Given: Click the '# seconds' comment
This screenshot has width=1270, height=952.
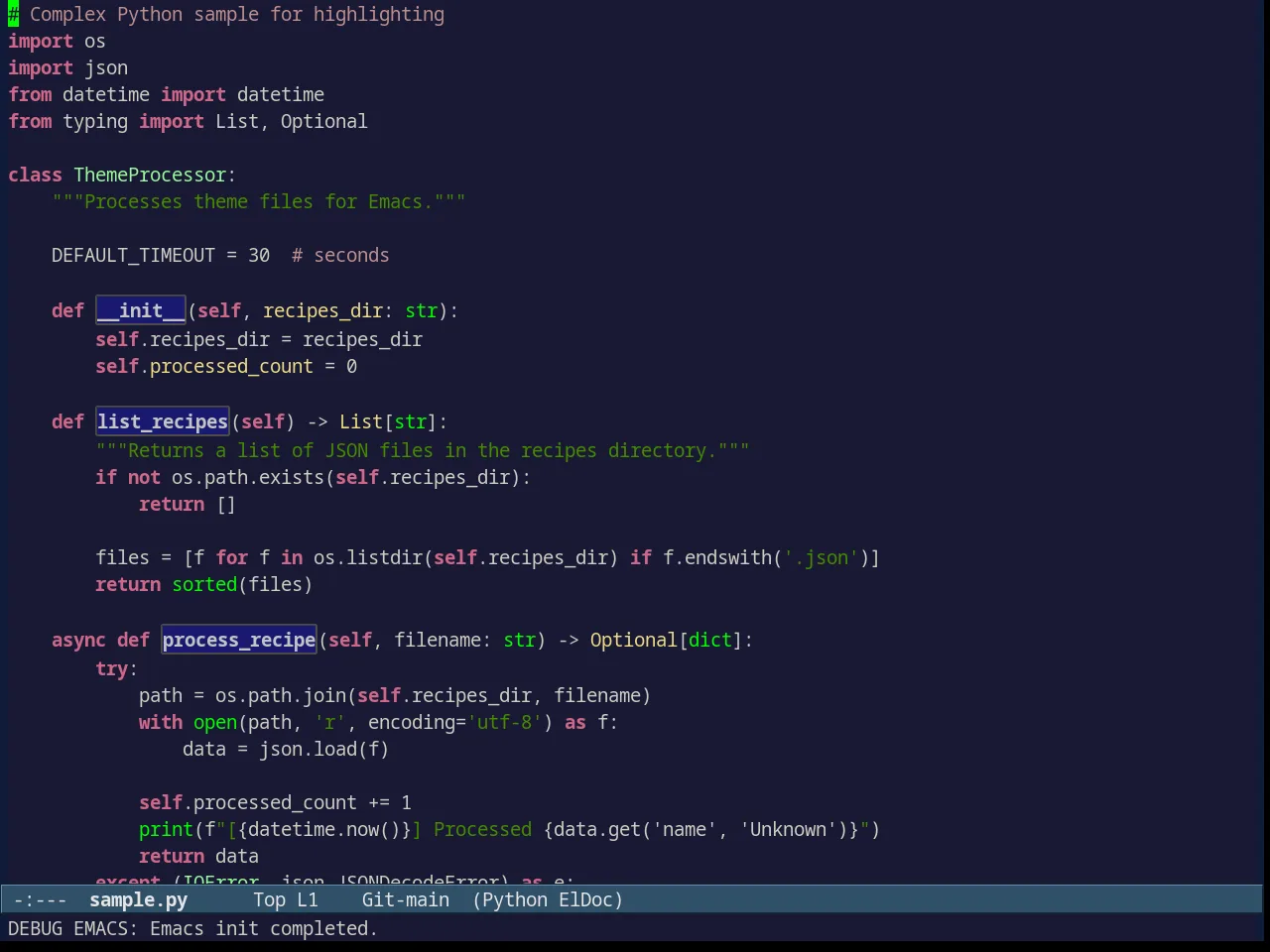Looking at the screenshot, I should [x=340, y=255].
